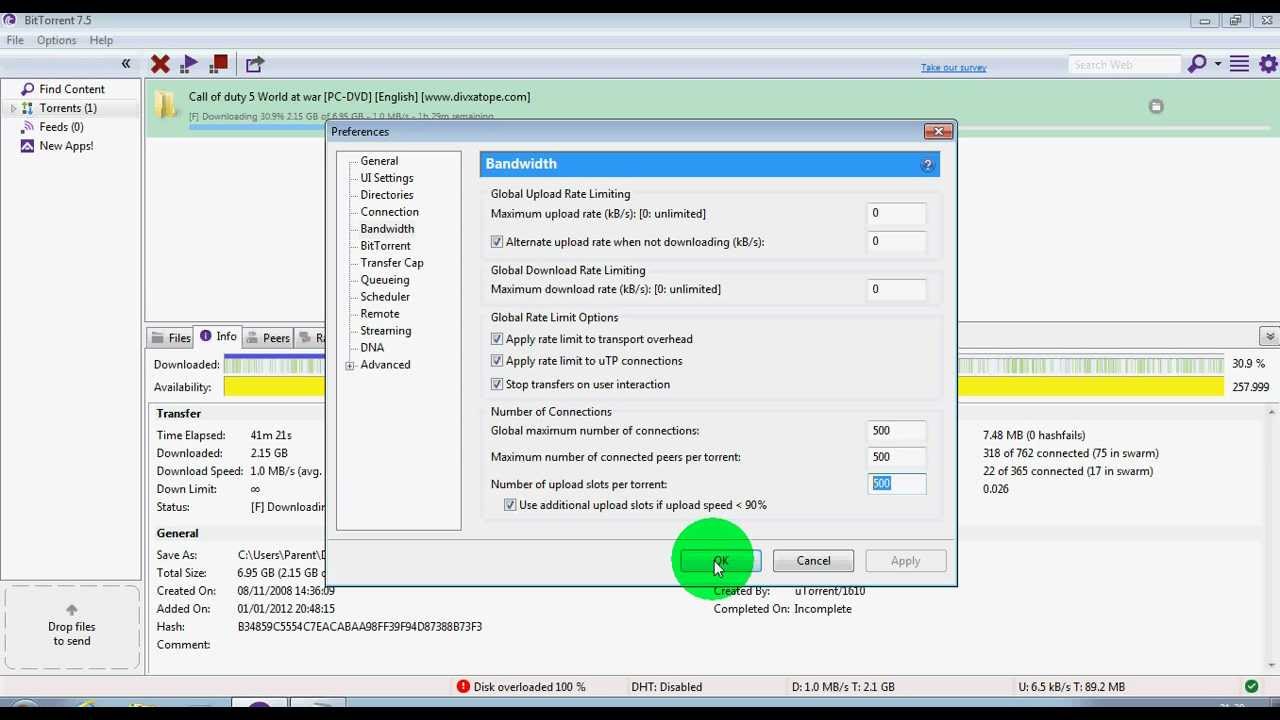Open settings via purple gear icon

1268,64
